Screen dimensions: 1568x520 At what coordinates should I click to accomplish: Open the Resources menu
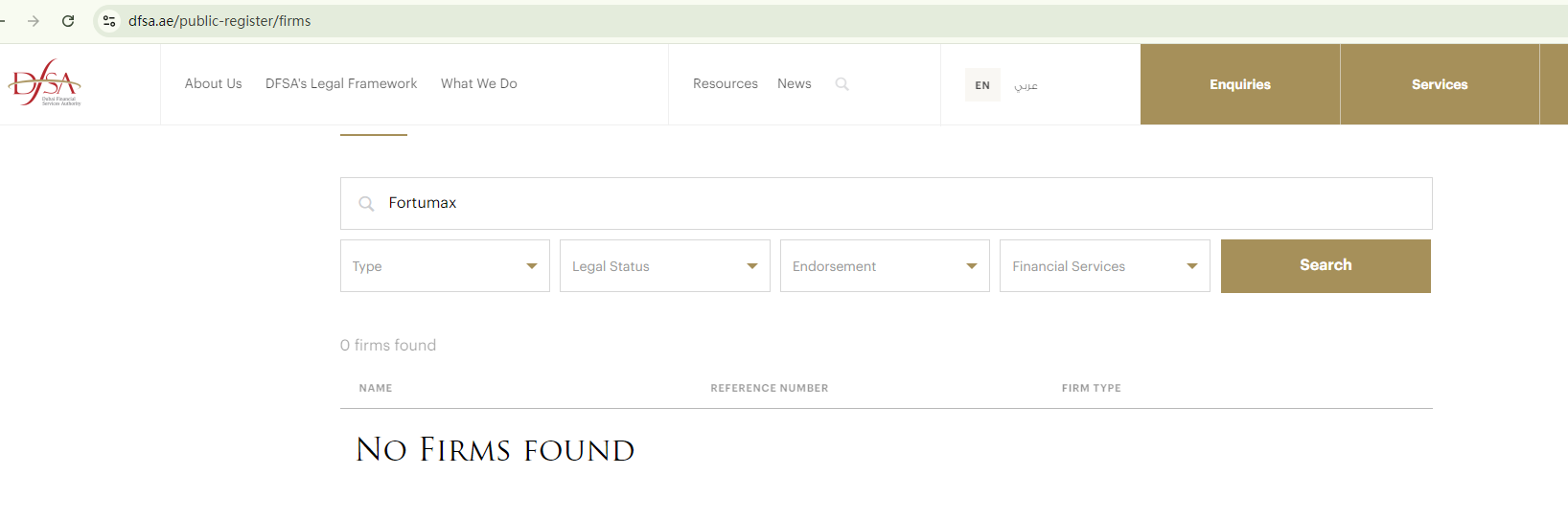tap(726, 84)
